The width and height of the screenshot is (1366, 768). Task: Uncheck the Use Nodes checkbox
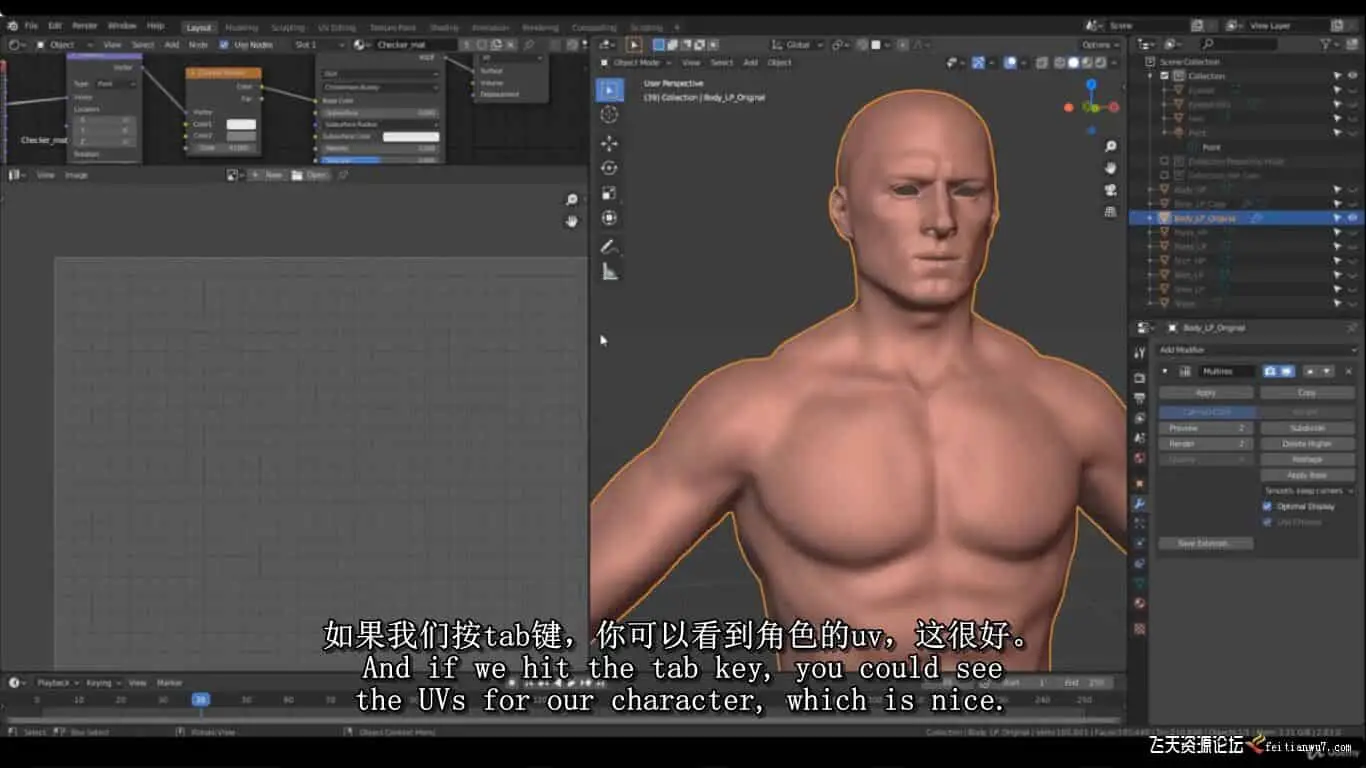pyautogui.click(x=224, y=45)
